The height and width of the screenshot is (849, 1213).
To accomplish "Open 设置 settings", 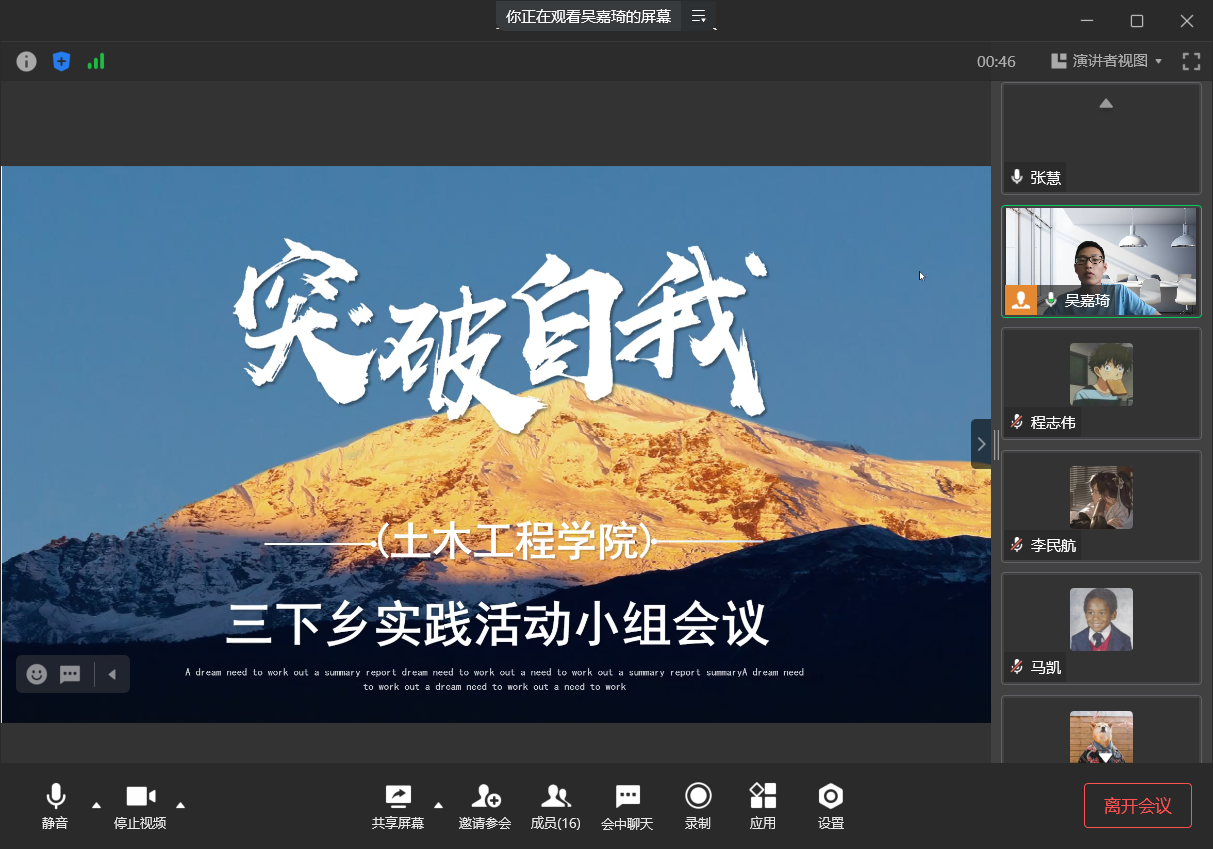I will point(831,806).
